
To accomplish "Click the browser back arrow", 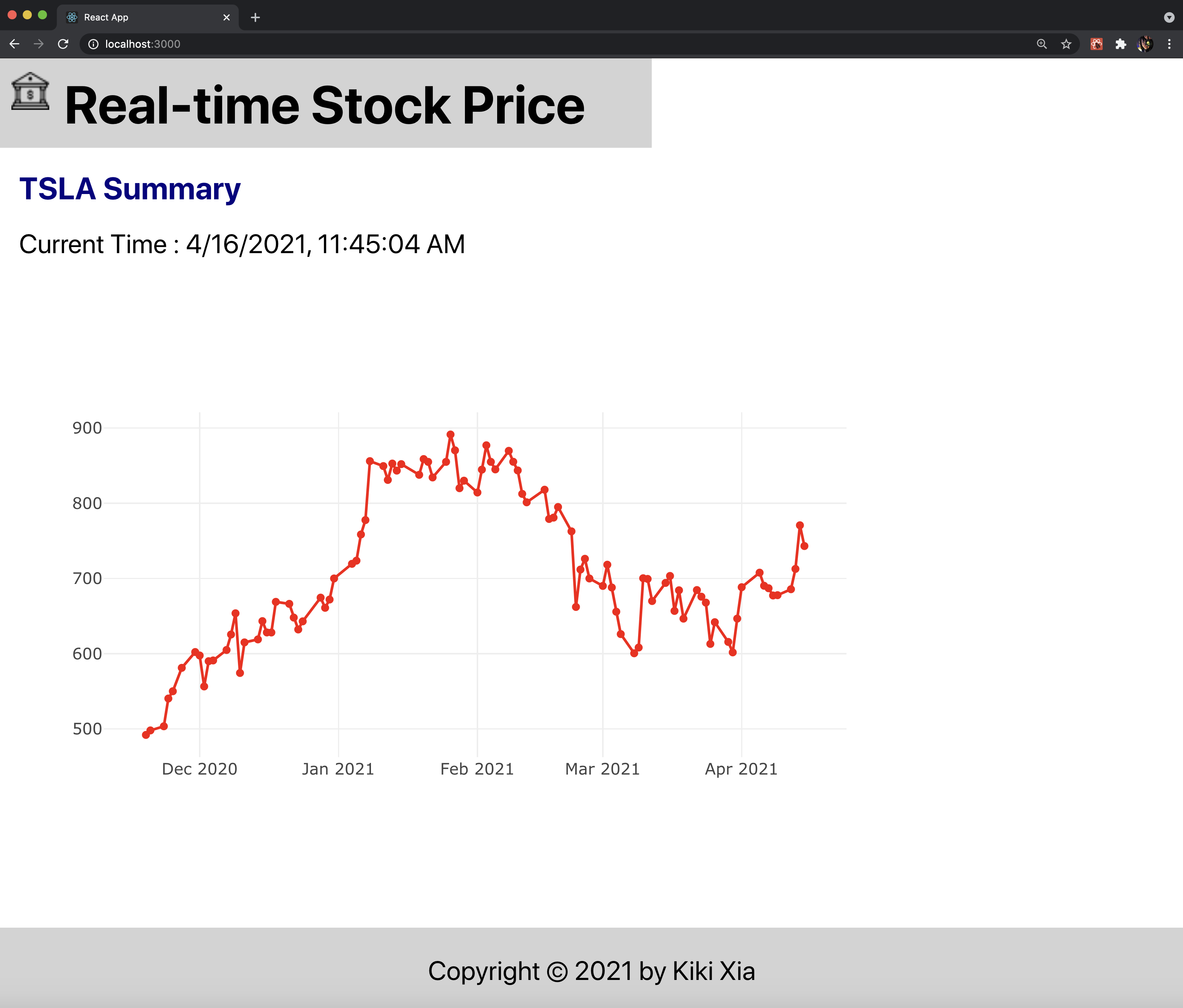I will coord(15,44).
